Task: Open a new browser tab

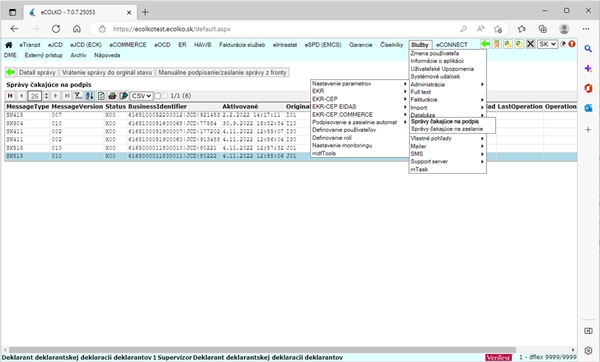Action: click(145, 12)
